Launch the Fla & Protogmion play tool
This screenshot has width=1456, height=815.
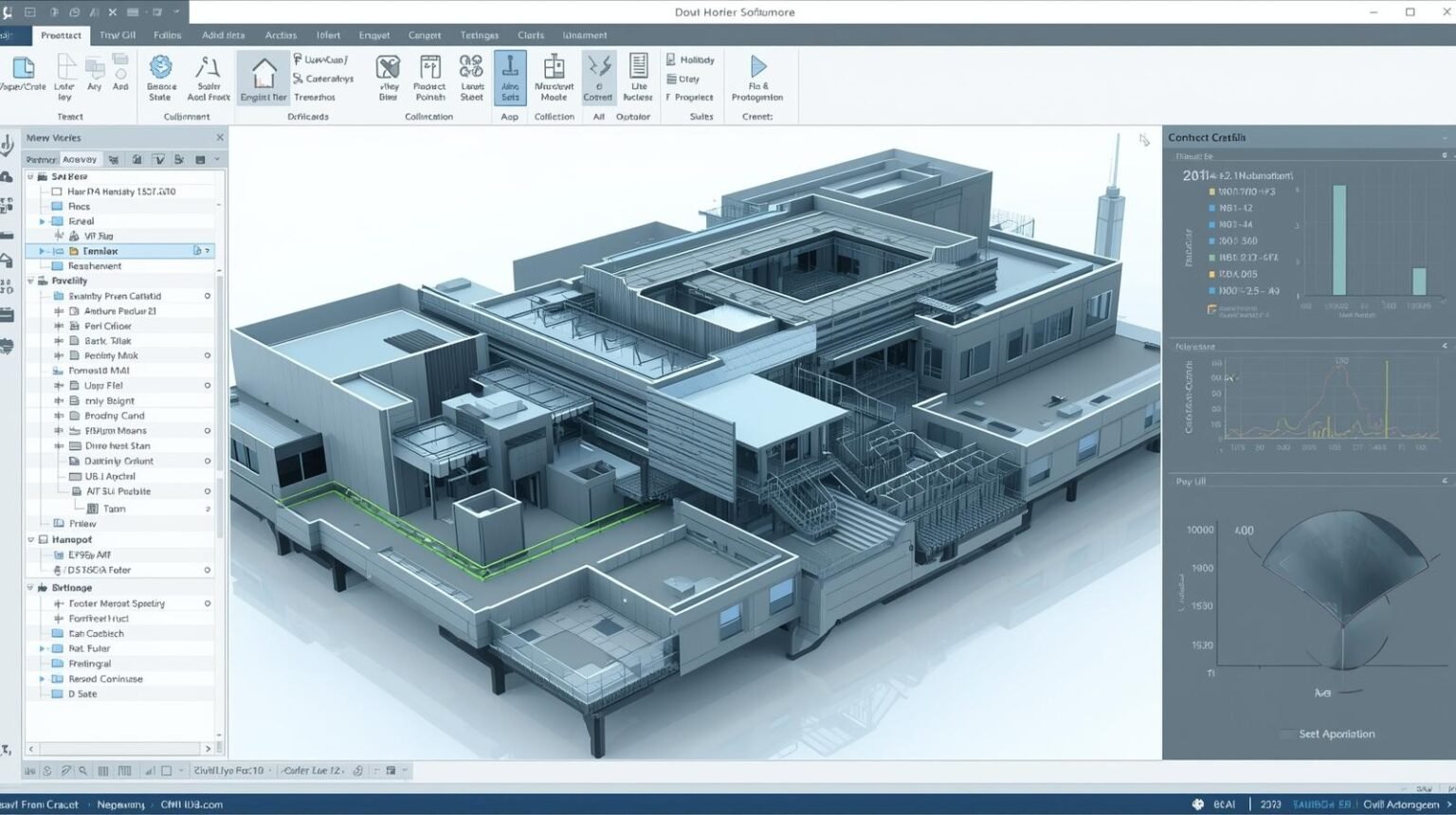coord(756,76)
